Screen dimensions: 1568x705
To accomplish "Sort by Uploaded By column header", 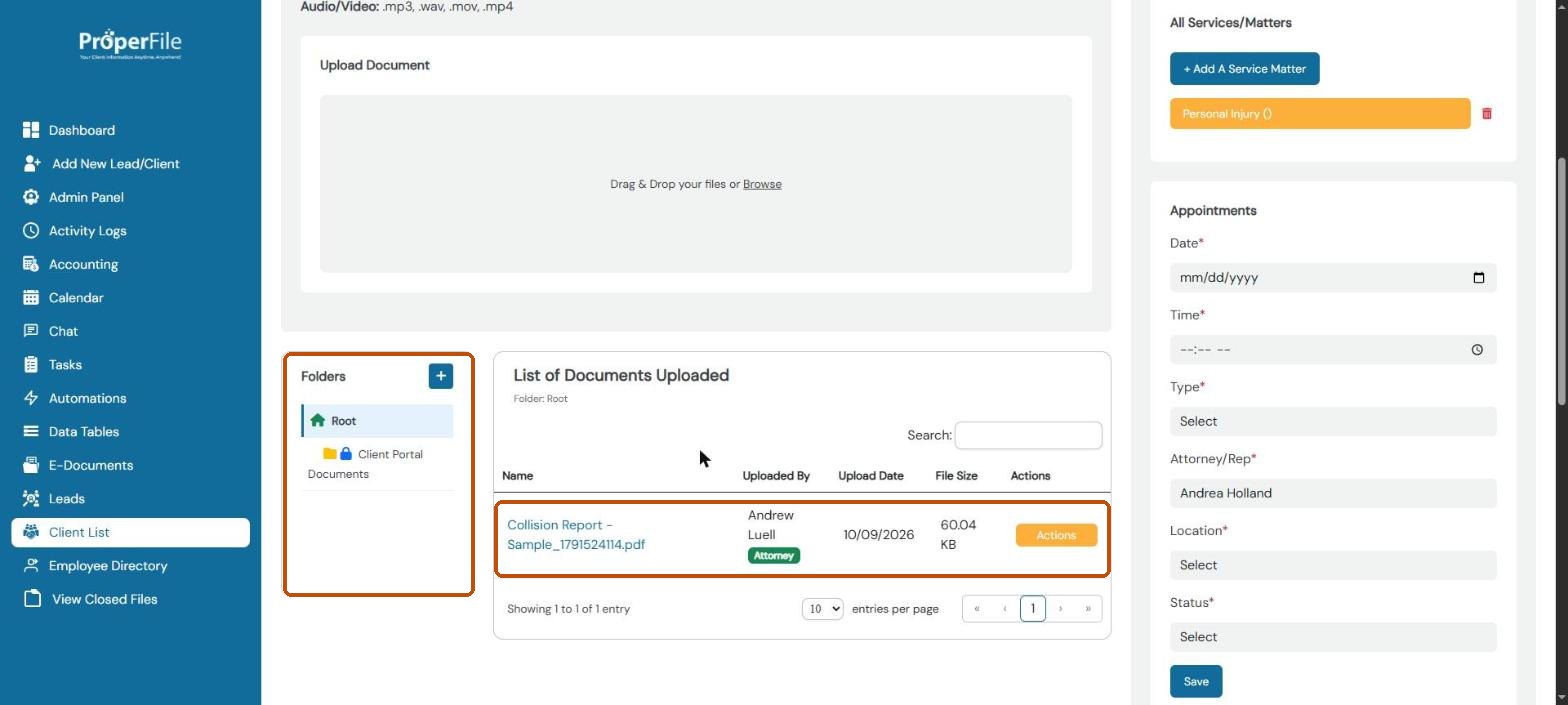I will pos(776,476).
